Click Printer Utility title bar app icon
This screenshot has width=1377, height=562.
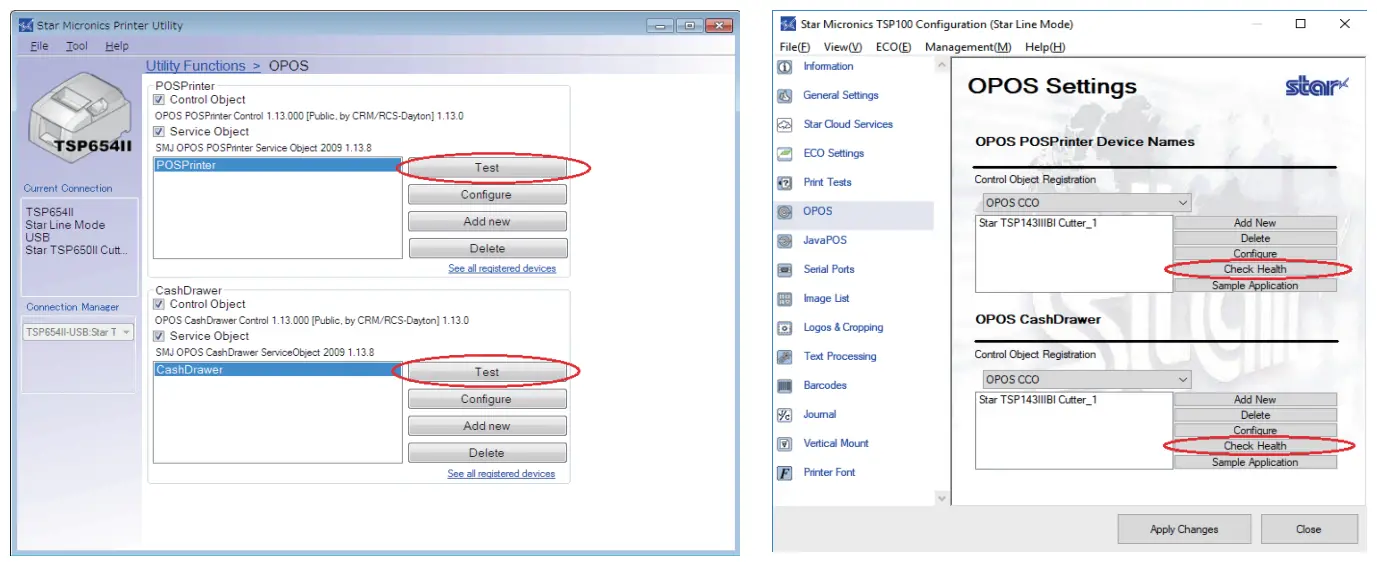click(26, 25)
